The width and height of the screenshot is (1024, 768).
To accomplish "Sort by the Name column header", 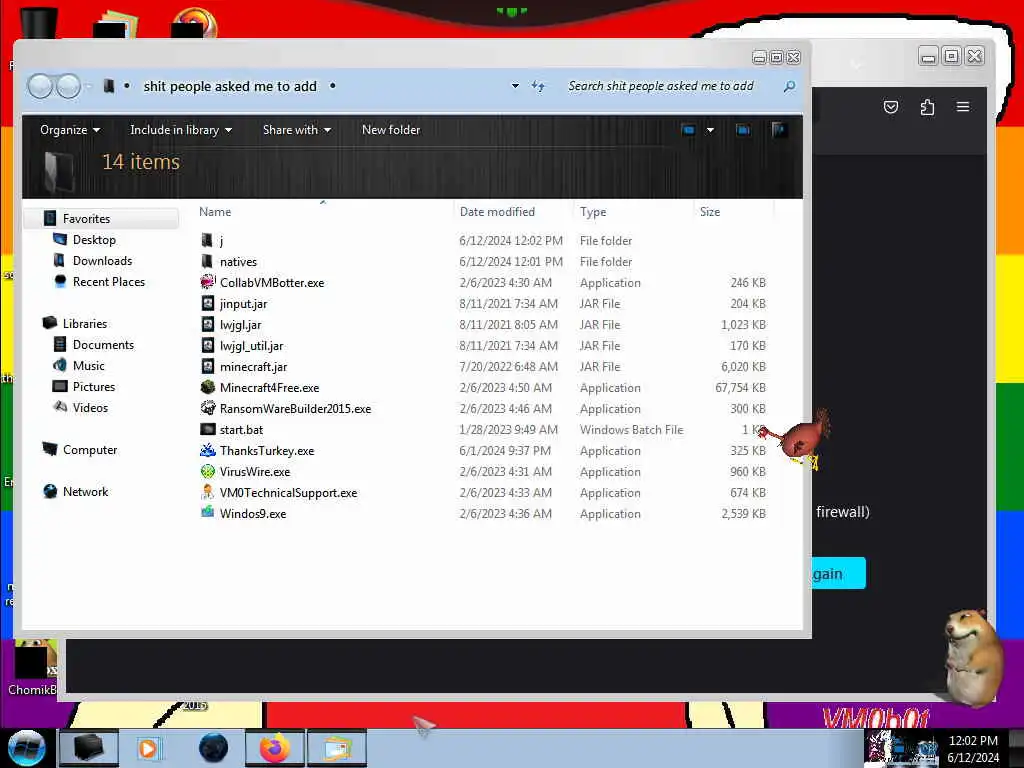I will click(x=215, y=212).
